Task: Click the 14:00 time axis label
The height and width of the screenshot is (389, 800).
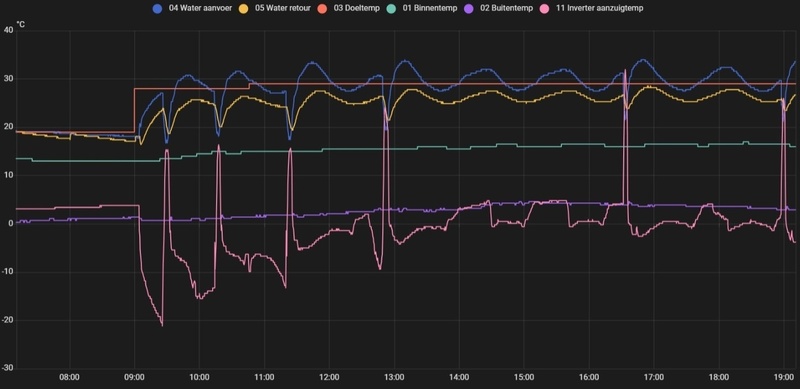Action: (459, 378)
